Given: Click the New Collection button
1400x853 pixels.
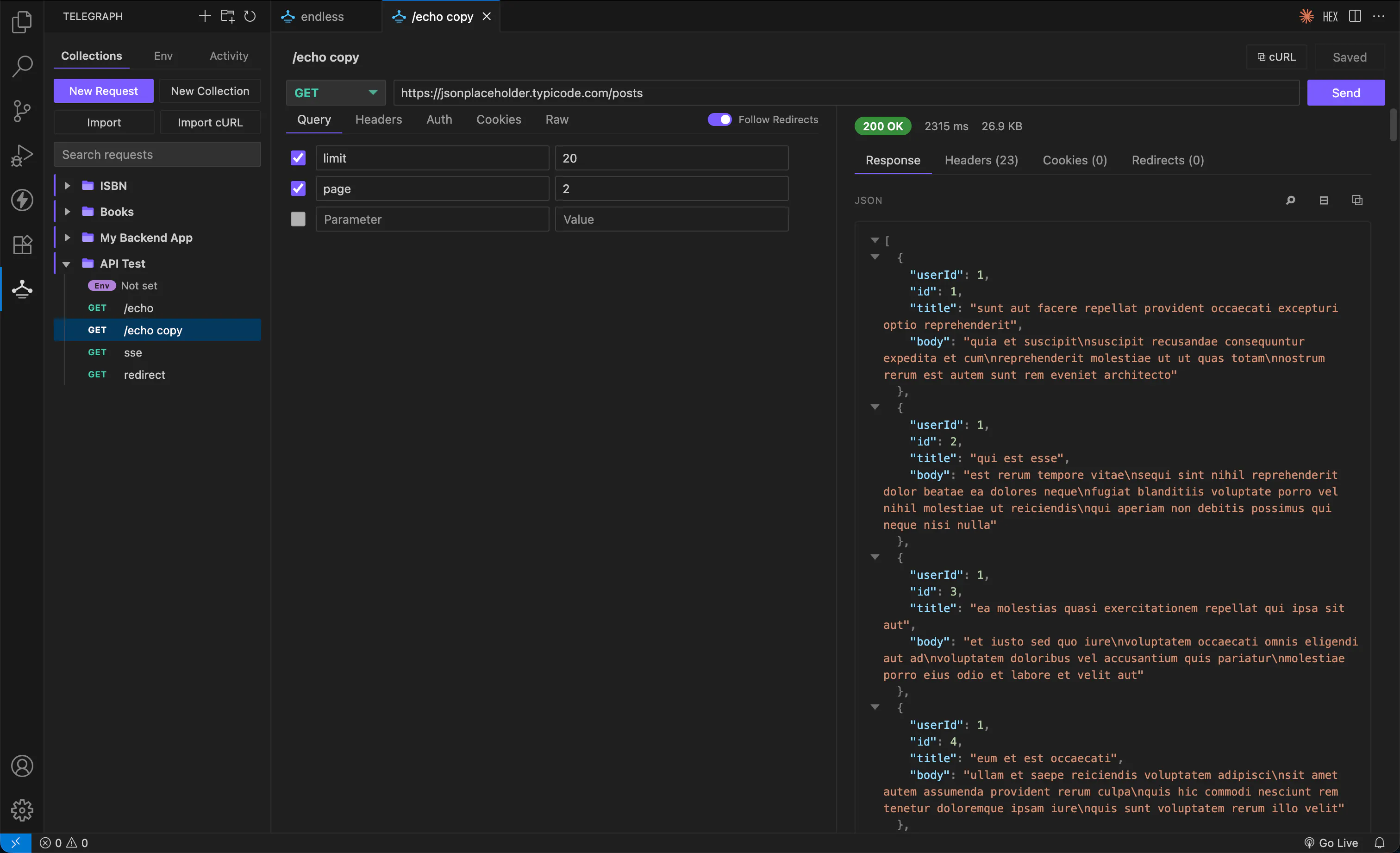Looking at the screenshot, I should [x=210, y=91].
